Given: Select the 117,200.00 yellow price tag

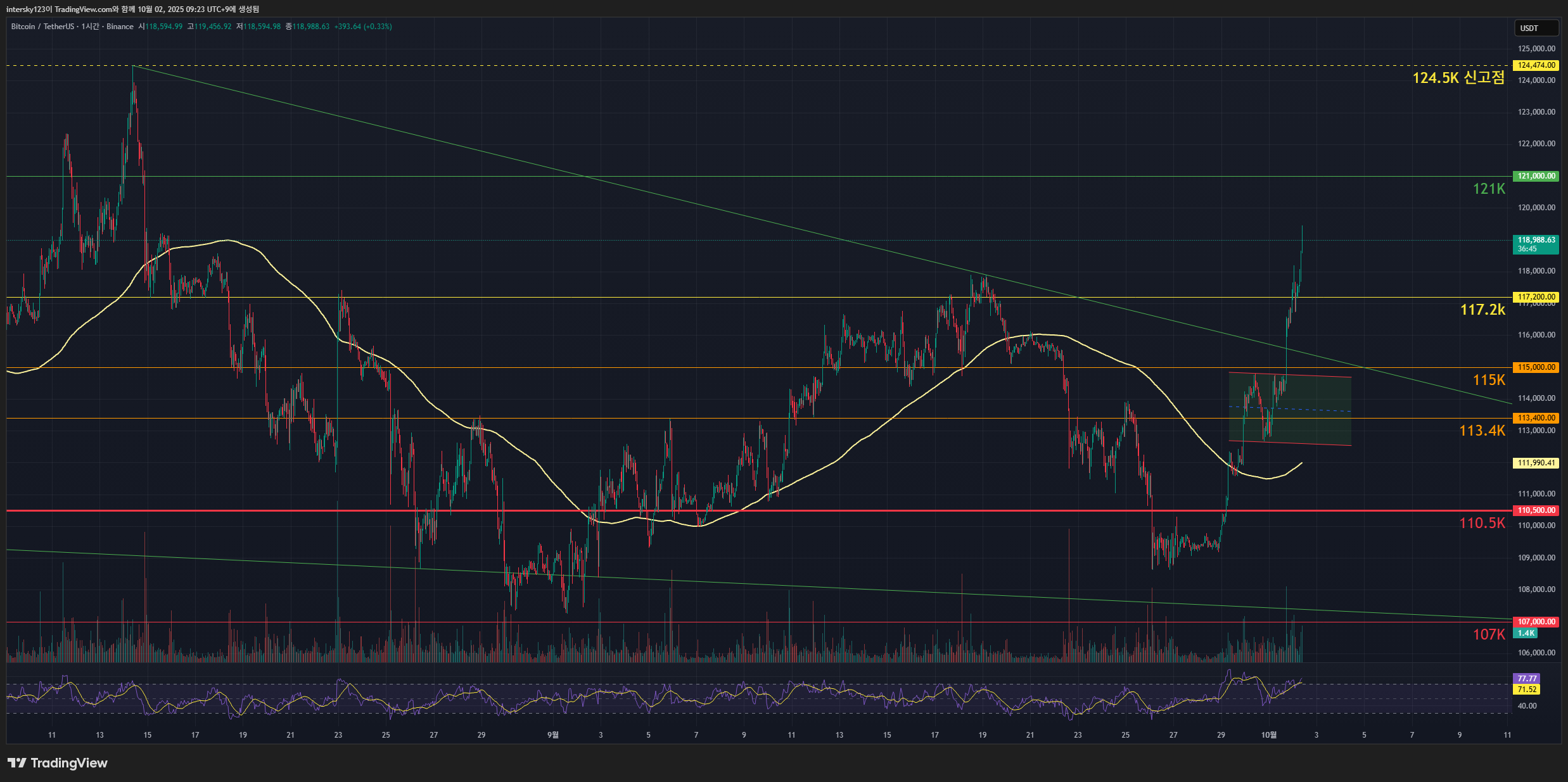Looking at the screenshot, I should (1536, 297).
